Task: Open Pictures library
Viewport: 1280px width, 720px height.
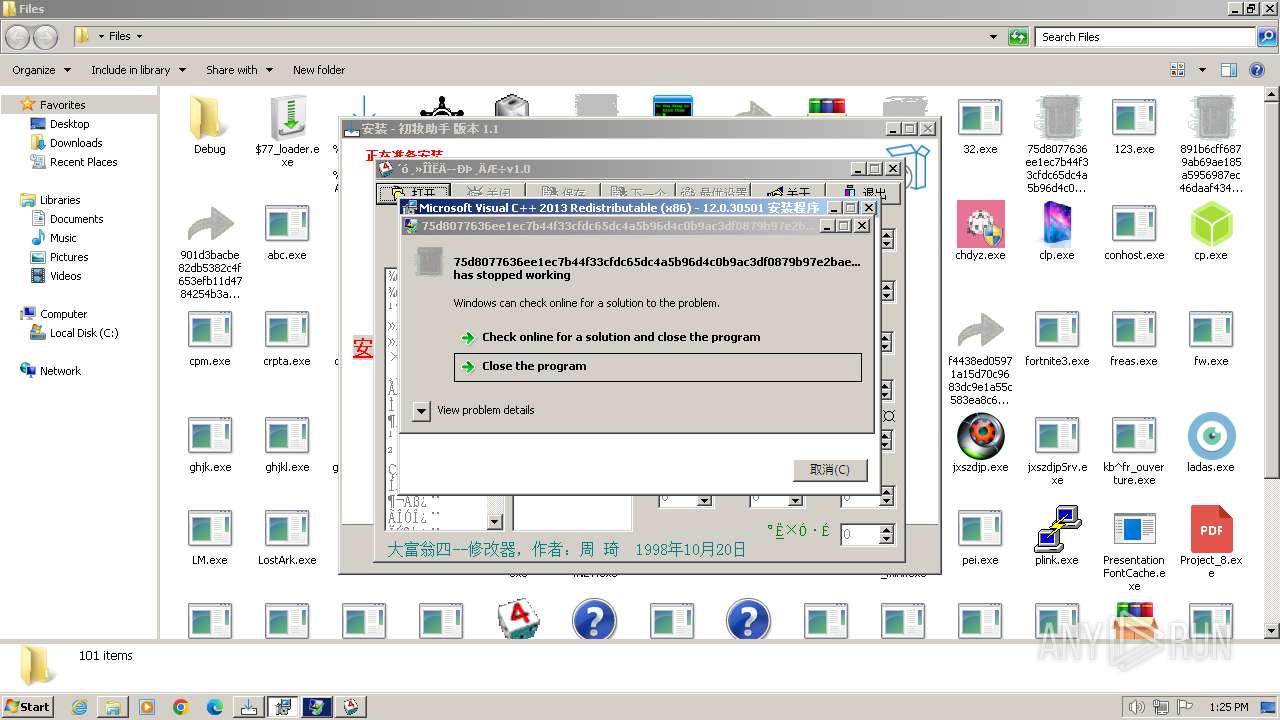Action: click(69, 257)
